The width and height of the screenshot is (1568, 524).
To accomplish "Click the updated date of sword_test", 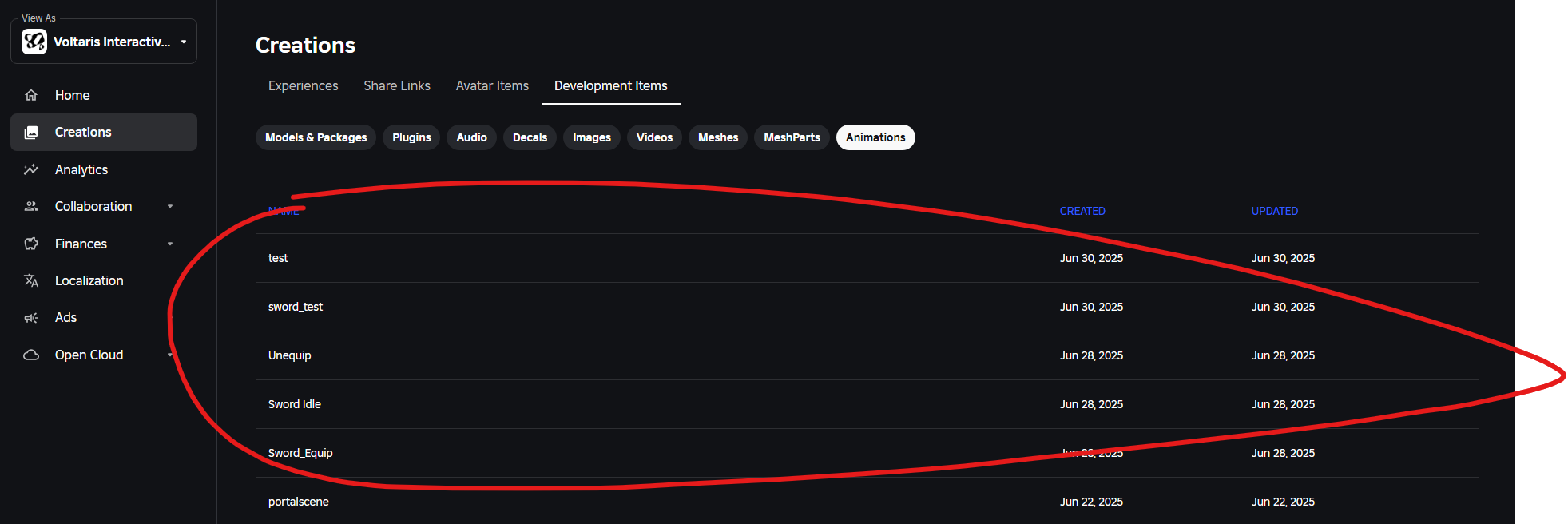I will coord(1283,307).
